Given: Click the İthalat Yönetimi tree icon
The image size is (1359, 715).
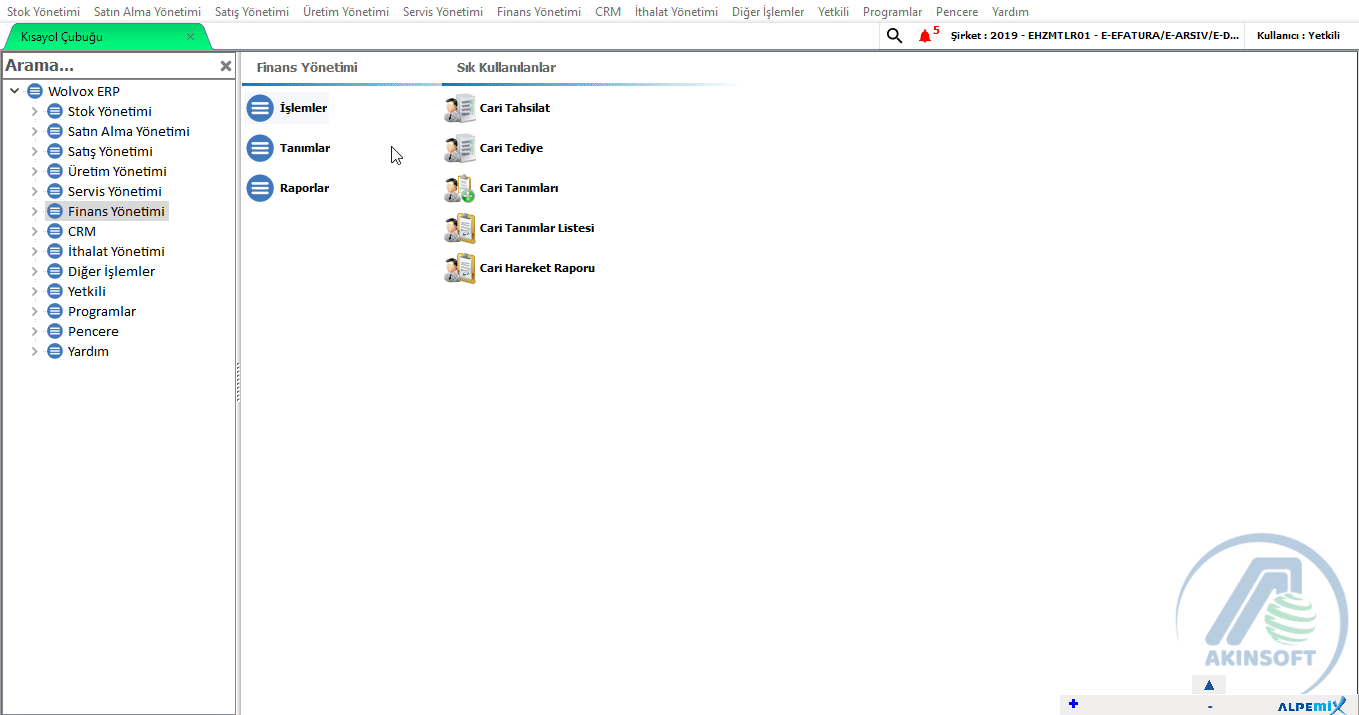Looking at the screenshot, I should point(55,251).
